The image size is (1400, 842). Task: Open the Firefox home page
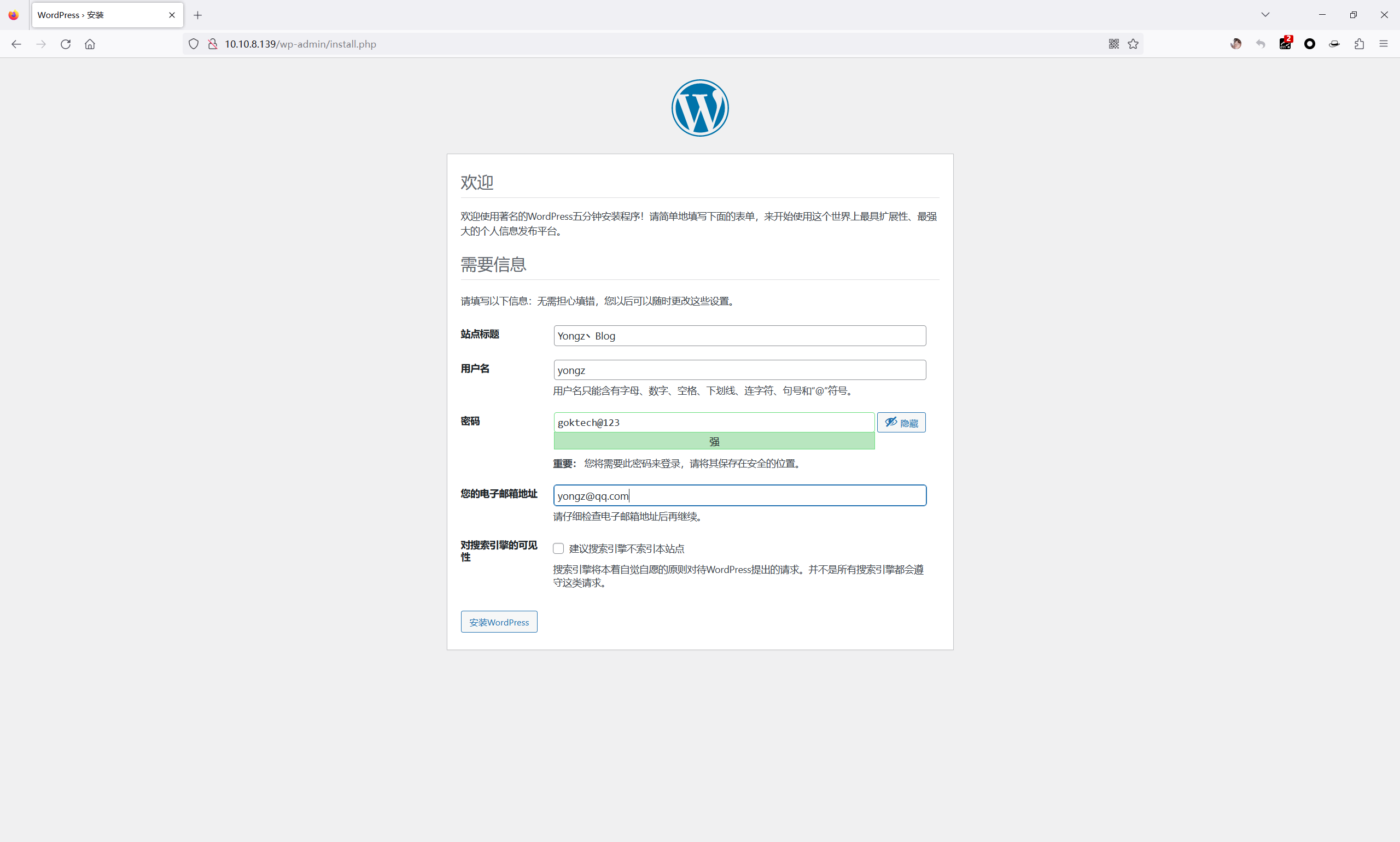[90, 44]
